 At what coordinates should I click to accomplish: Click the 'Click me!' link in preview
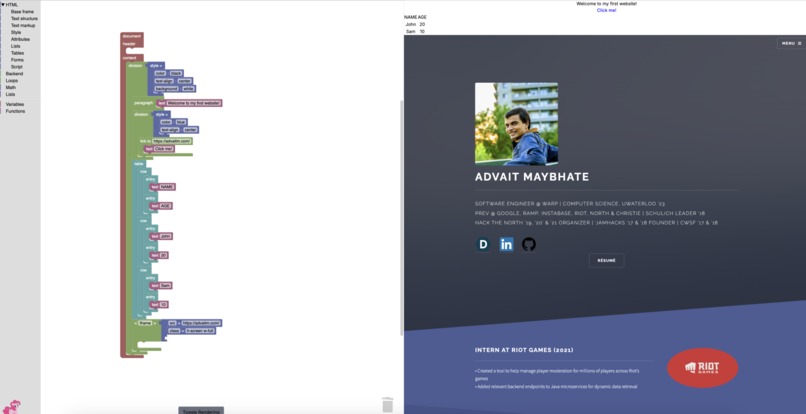click(607, 10)
